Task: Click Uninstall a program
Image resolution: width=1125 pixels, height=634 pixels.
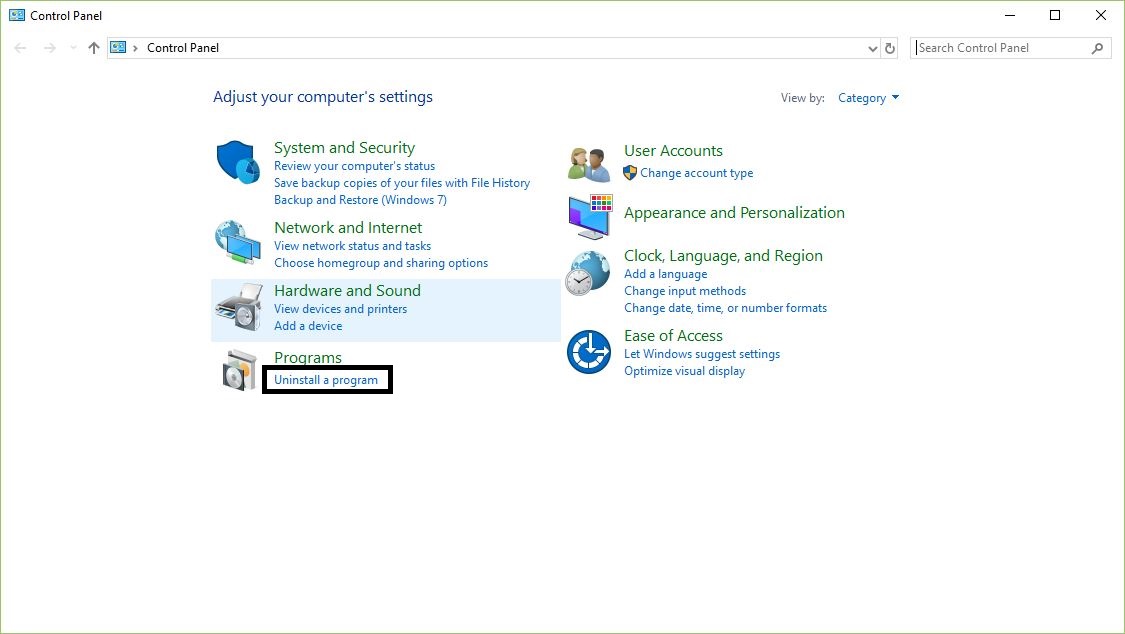Action: pos(326,380)
